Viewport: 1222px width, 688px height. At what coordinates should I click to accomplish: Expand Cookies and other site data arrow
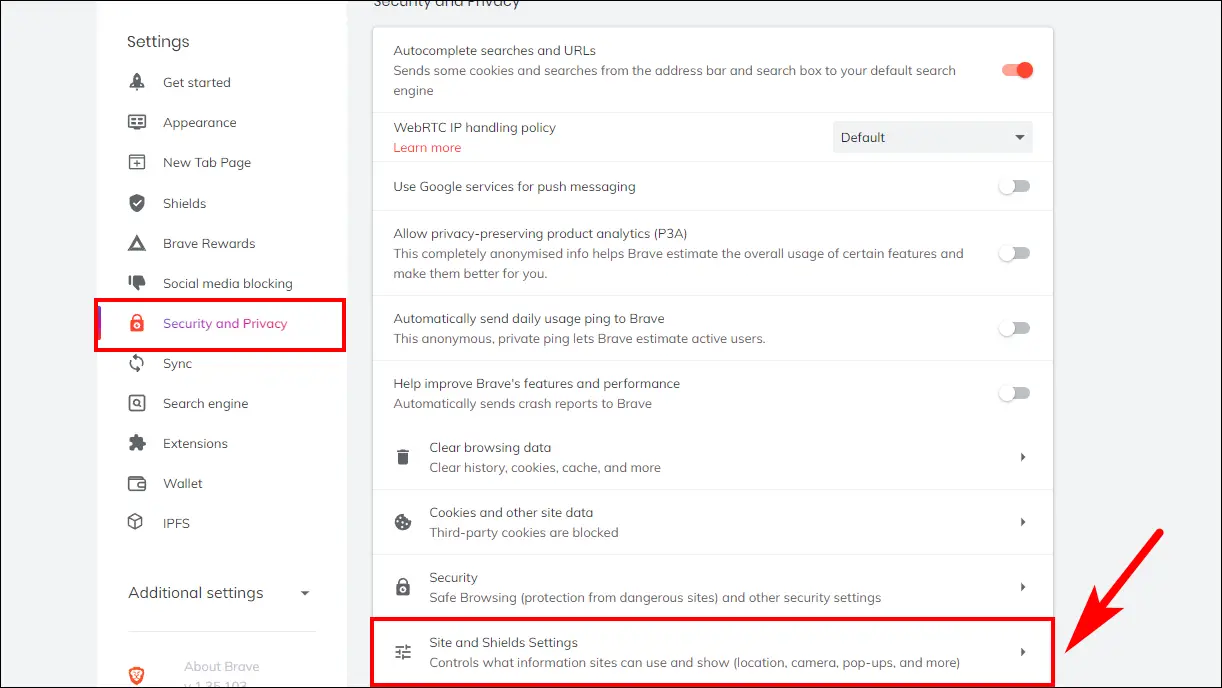[1022, 522]
